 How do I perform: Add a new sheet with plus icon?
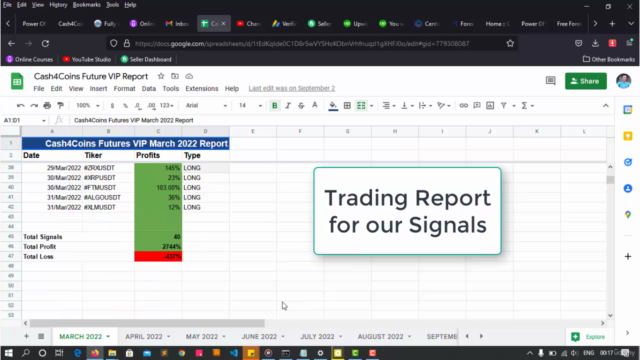(27, 336)
